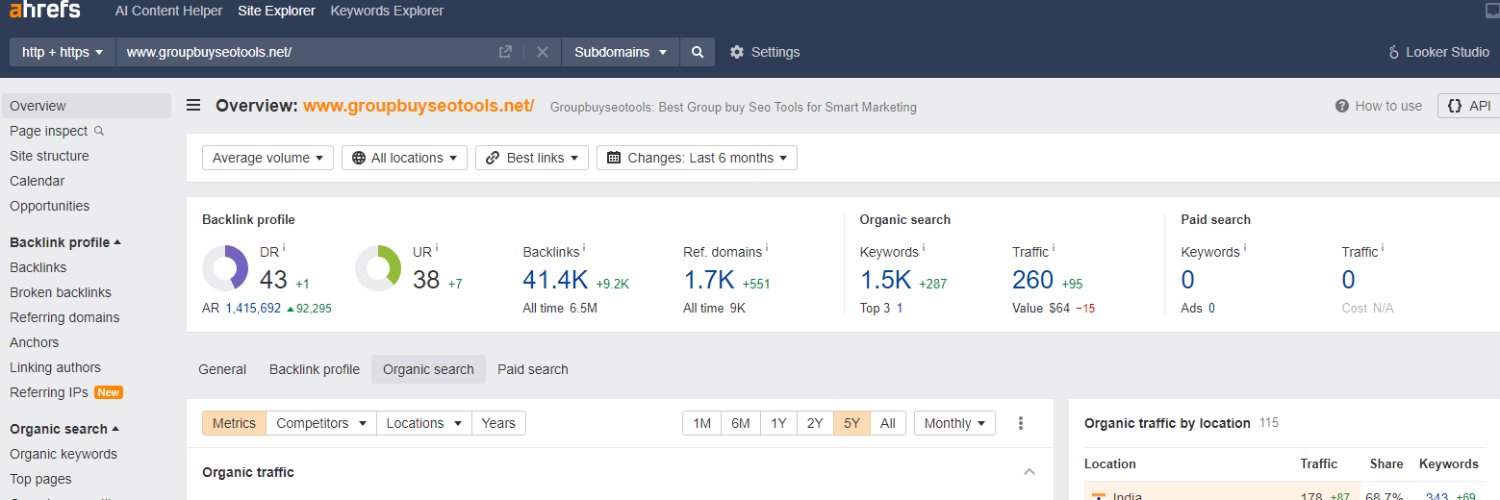Click the Backlinks info icon

pos(584,248)
